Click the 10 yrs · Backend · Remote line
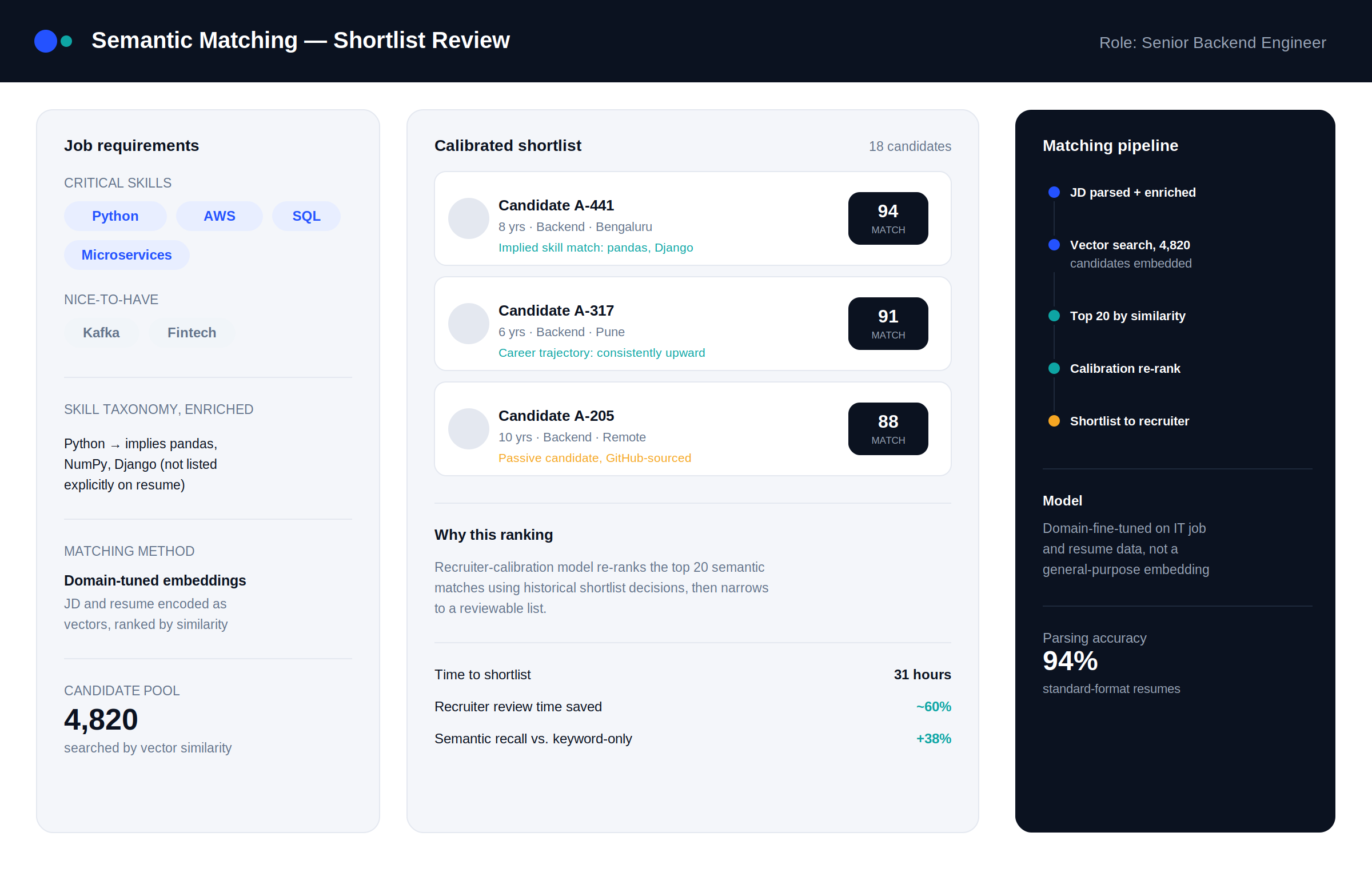1372x892 pixels. [x=572, y=437]
